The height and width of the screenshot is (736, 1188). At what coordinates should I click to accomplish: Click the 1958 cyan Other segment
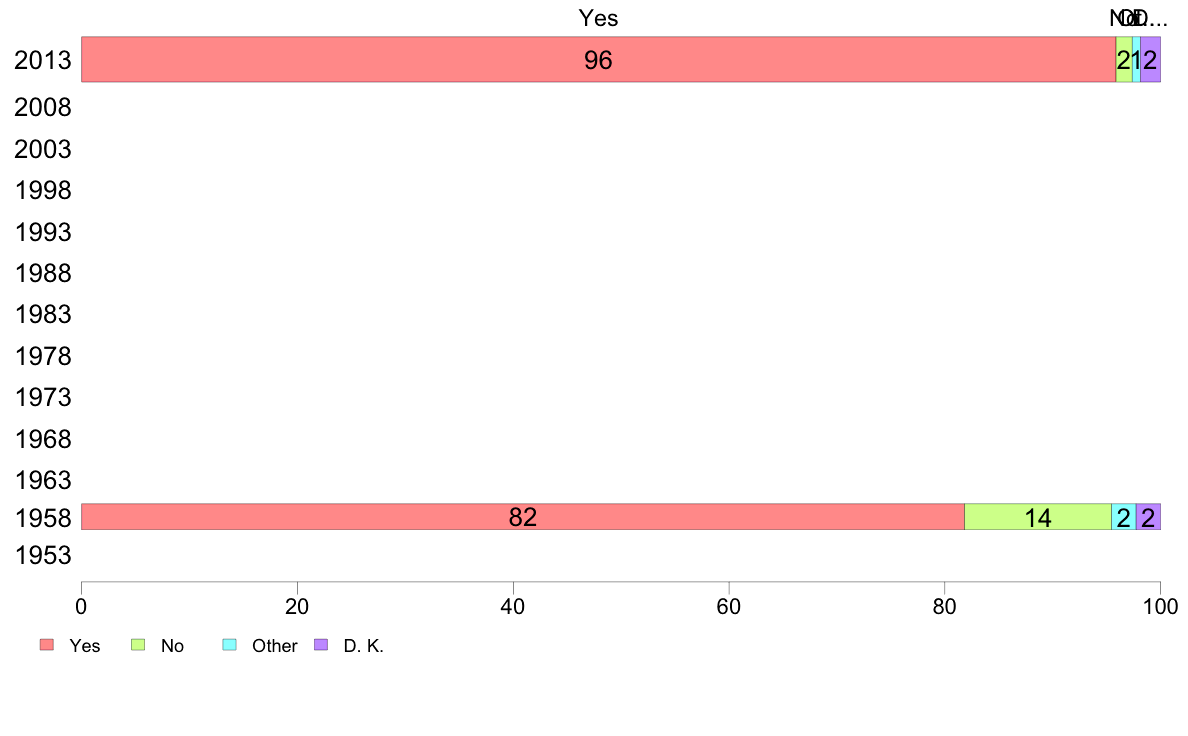pos(1124,517)
